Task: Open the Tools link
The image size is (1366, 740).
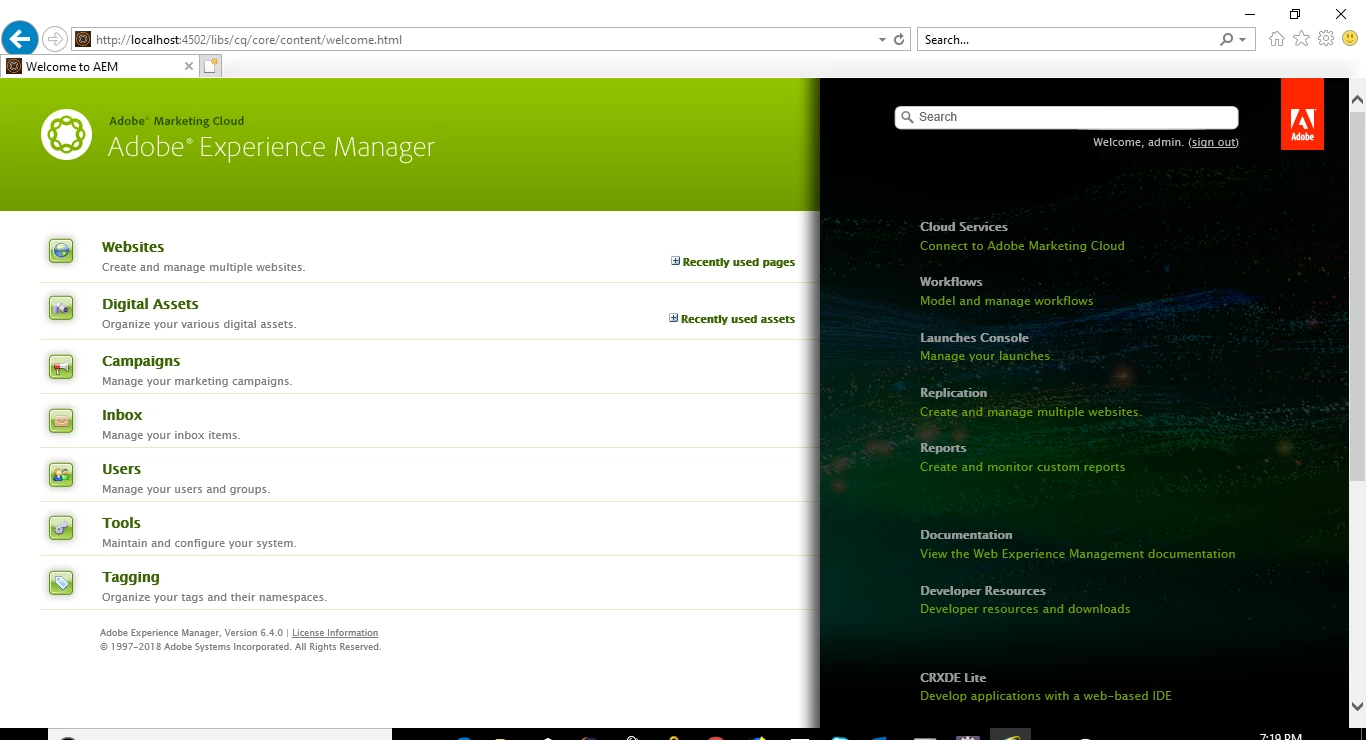Action: point(121,523)
